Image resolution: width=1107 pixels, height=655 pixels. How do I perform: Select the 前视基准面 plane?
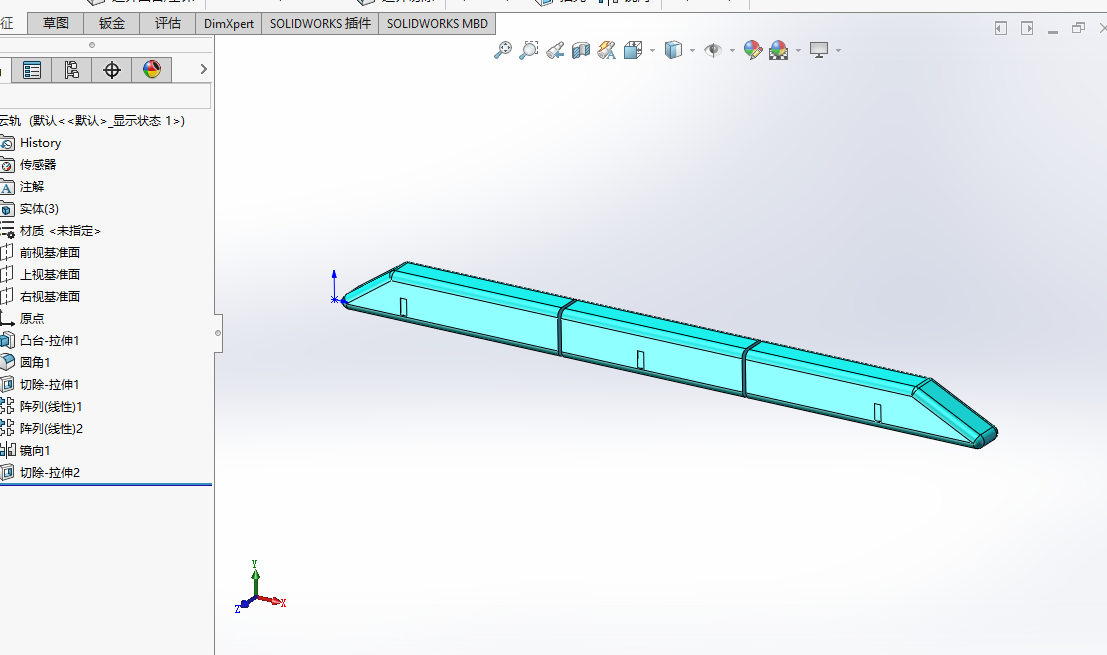coord(49,253)
